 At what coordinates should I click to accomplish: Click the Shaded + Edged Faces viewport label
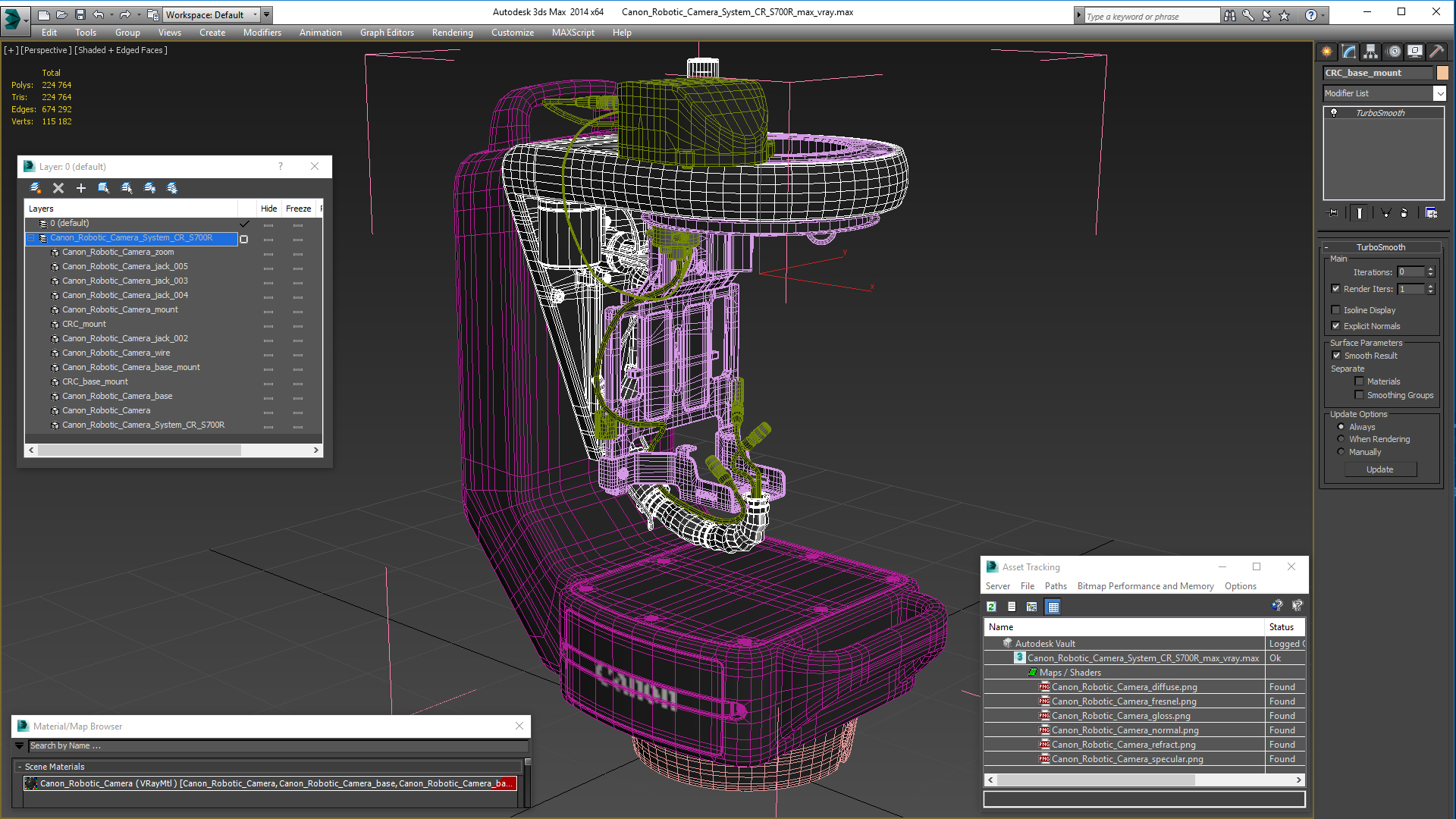121,50
